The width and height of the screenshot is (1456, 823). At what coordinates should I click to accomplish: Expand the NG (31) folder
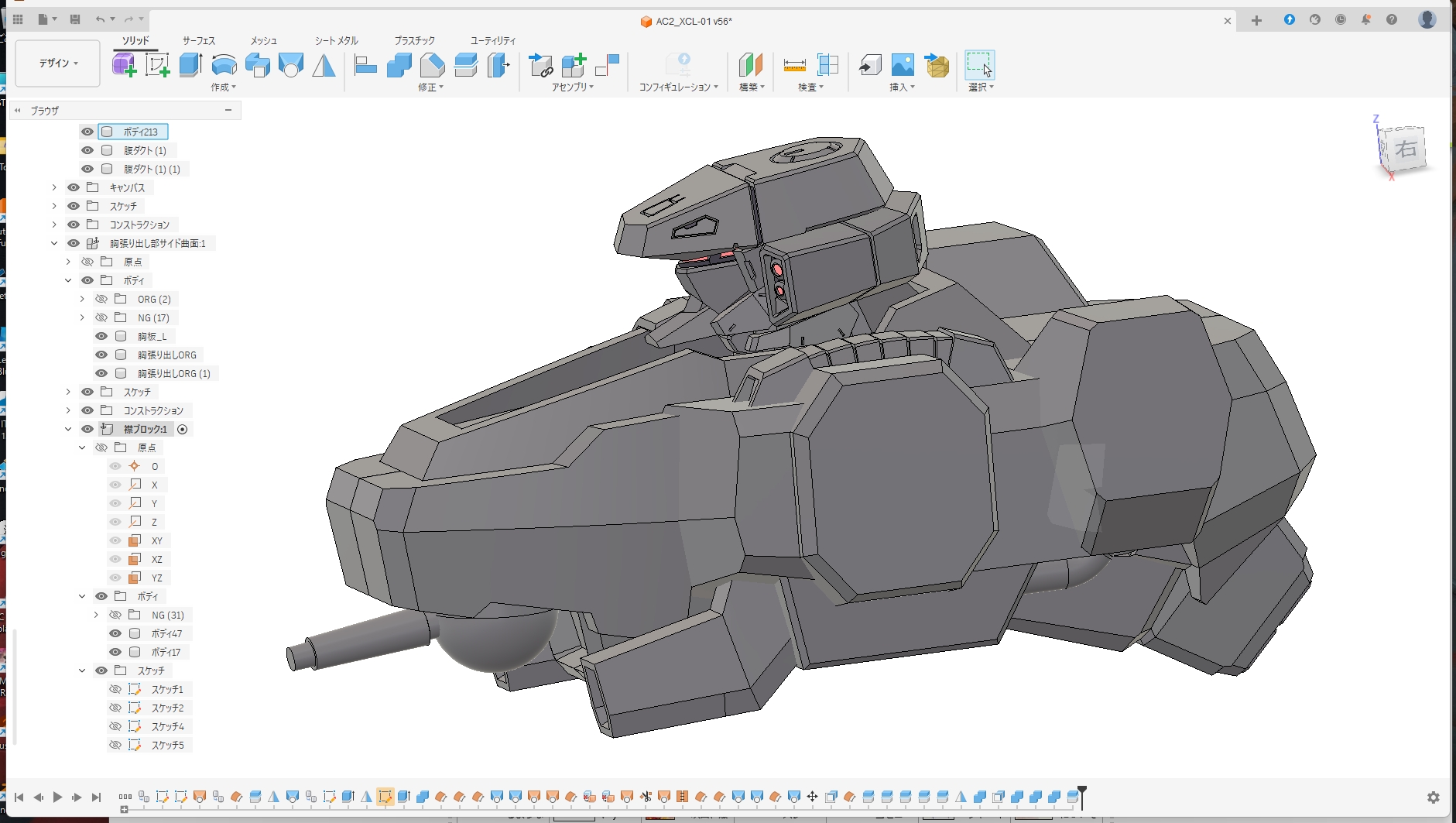(x=96, y=615)
